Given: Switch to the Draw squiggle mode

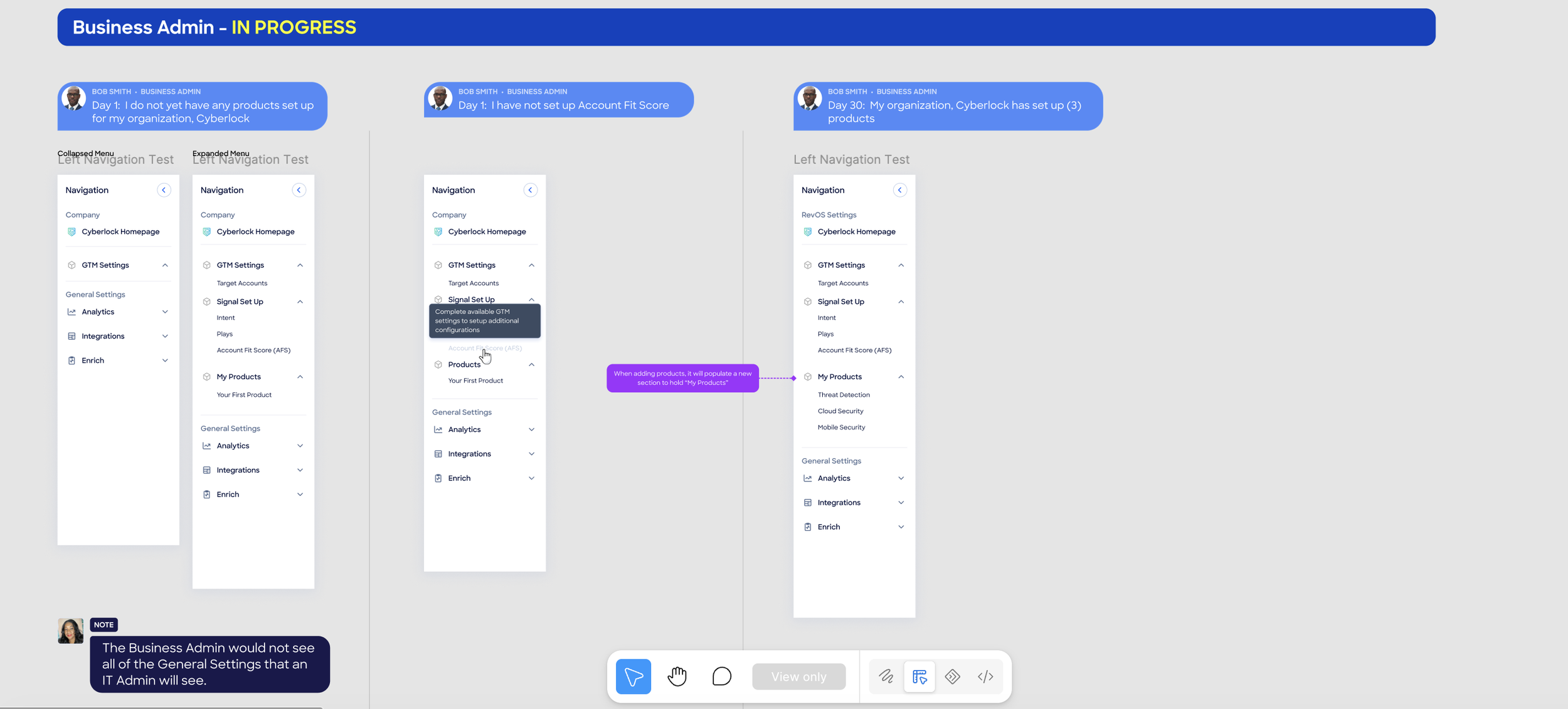Looking at the screenshot, I should (886, 676).
